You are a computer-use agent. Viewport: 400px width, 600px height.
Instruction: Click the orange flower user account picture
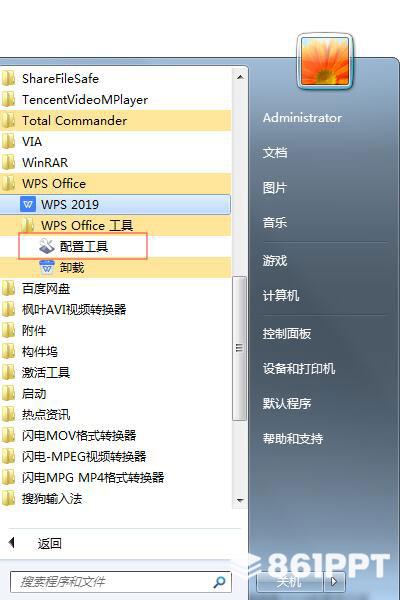pos(325,61)
